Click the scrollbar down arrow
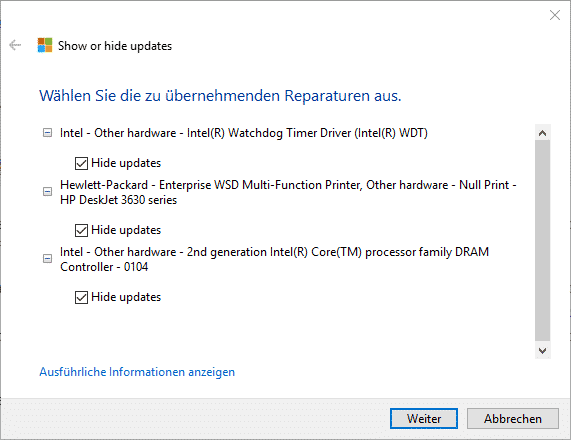The height and width of the screenshot is (440, 571). click(542, 350)
